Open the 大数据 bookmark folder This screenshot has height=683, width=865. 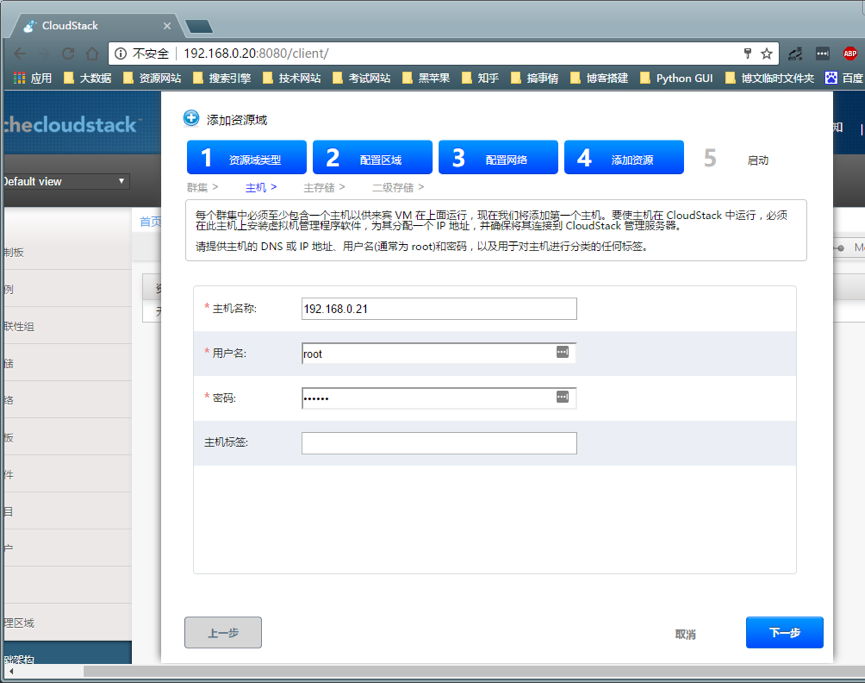tap(87, 78)
